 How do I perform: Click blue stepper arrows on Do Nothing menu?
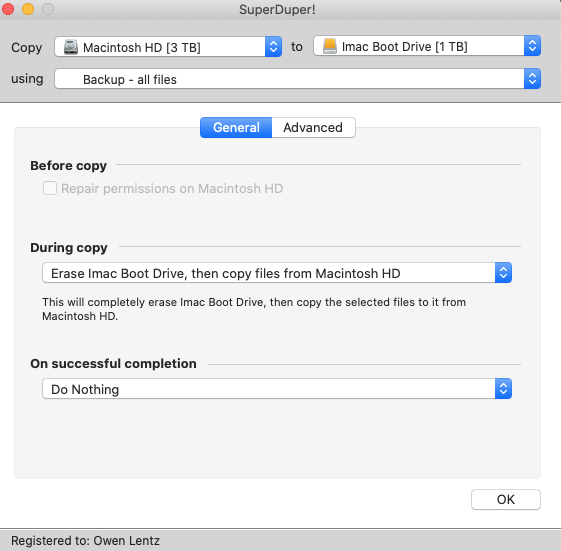point(503,389)
